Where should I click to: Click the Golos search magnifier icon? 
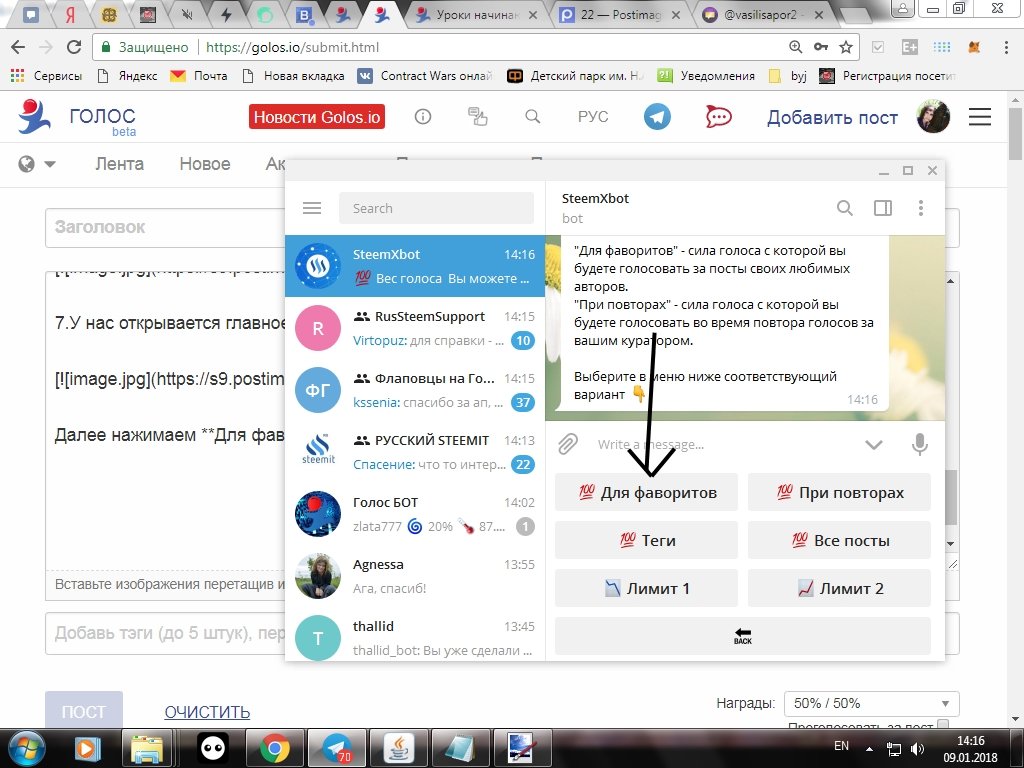(x=533, y=117)
